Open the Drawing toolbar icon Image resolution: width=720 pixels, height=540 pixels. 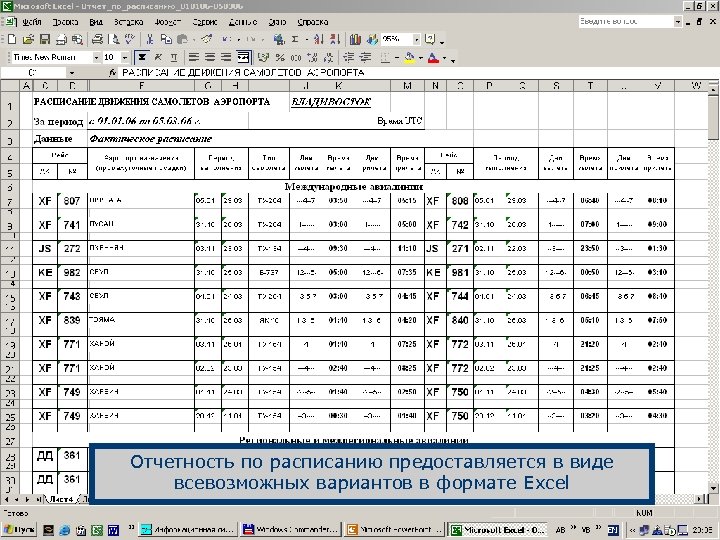tap(371, 39)
